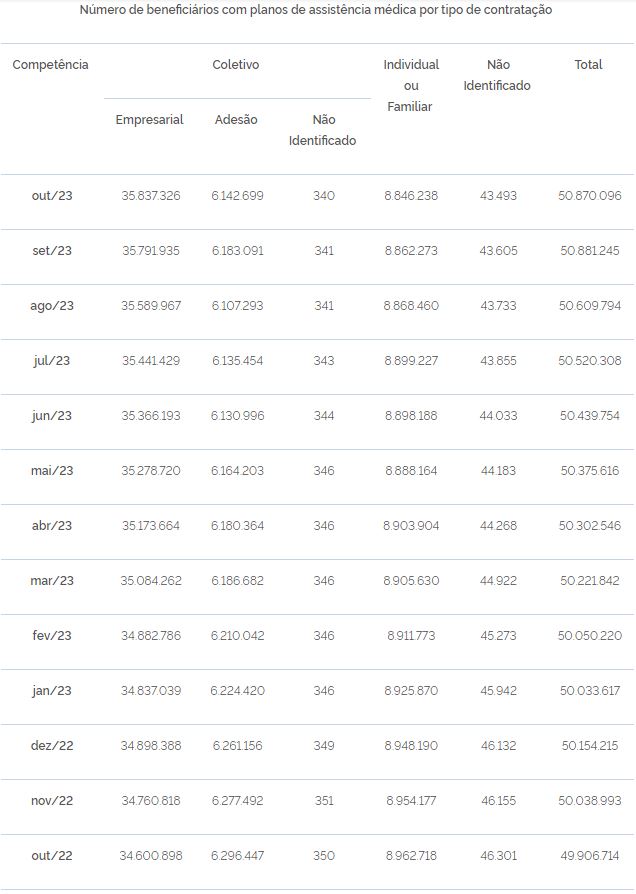Click the nov/22 Empresarial value 34.760.818
This screenshot has width=636, height=894.
(x=151, y=801)
